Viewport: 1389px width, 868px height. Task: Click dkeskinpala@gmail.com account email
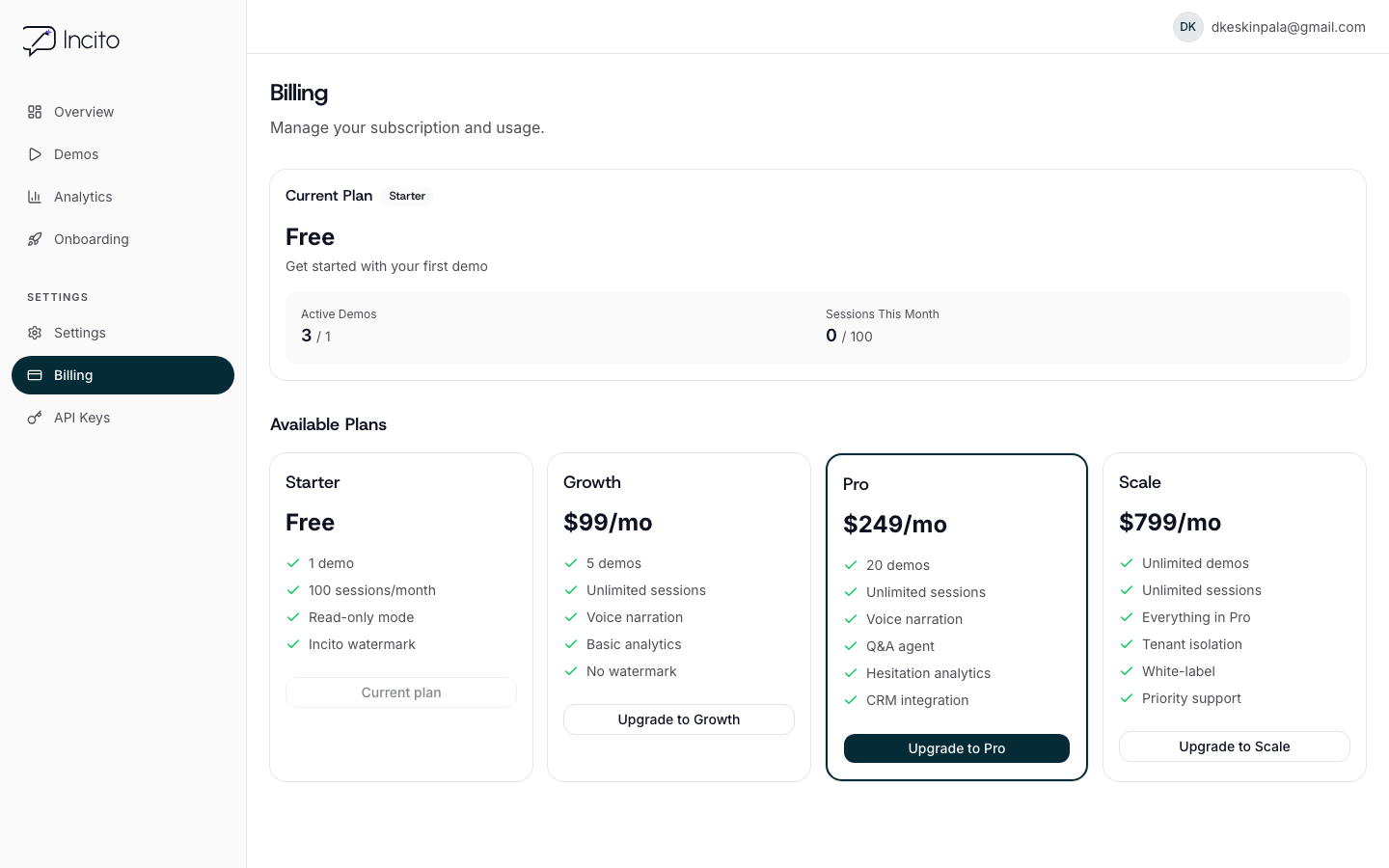coord(1288,27)
